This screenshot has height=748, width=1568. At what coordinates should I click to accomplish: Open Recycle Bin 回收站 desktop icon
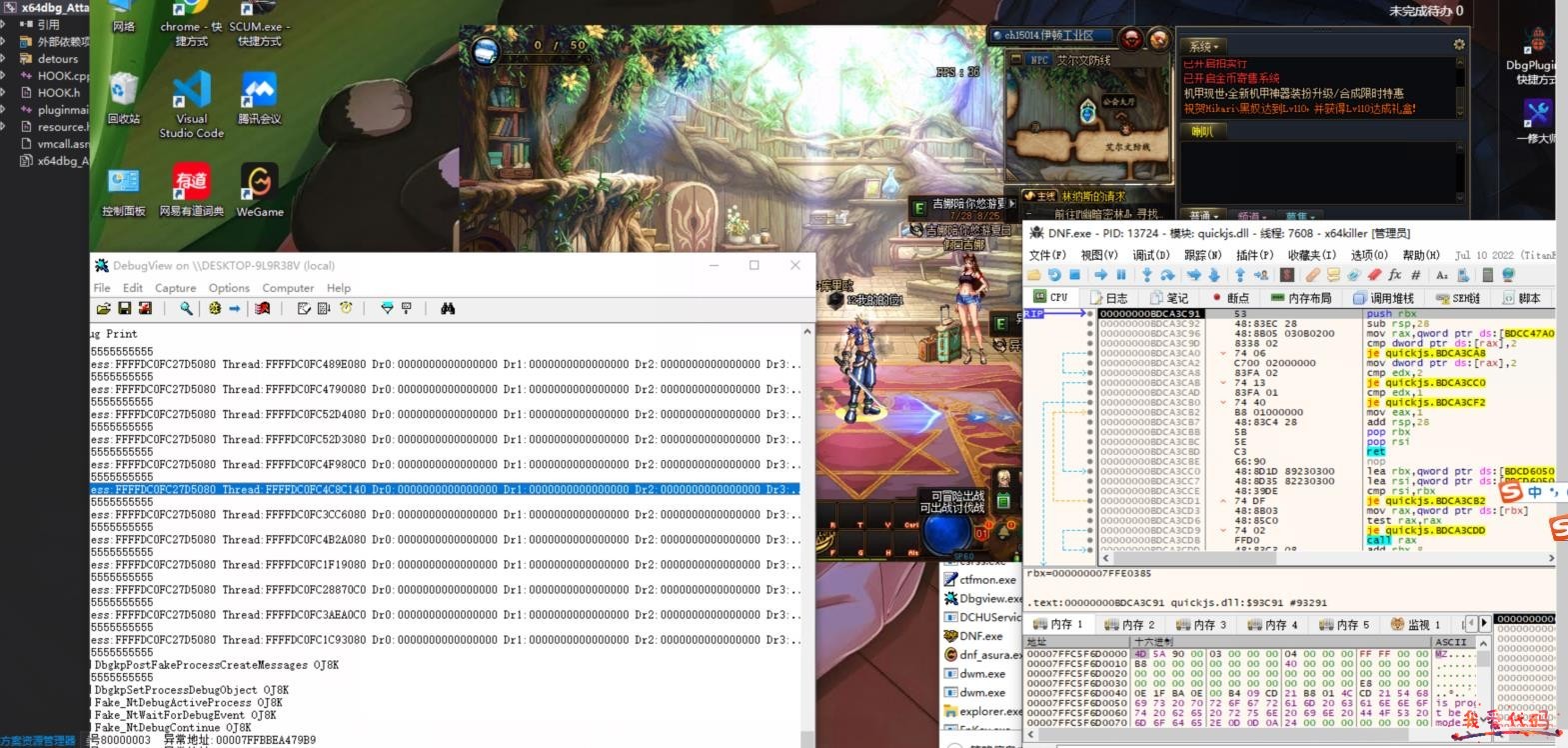(x=123, y=98)
